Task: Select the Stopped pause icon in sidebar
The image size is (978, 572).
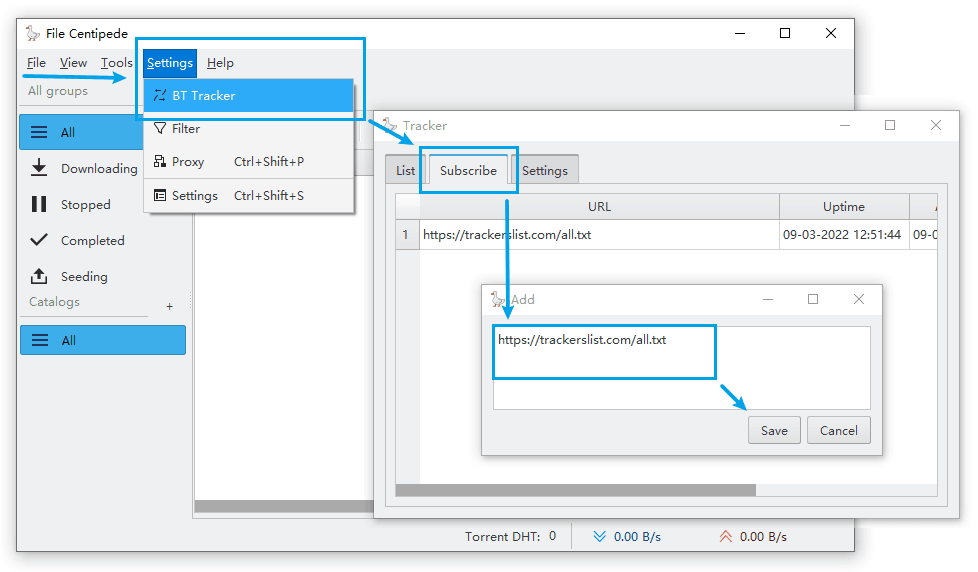Action: click(x=39, y=204)
